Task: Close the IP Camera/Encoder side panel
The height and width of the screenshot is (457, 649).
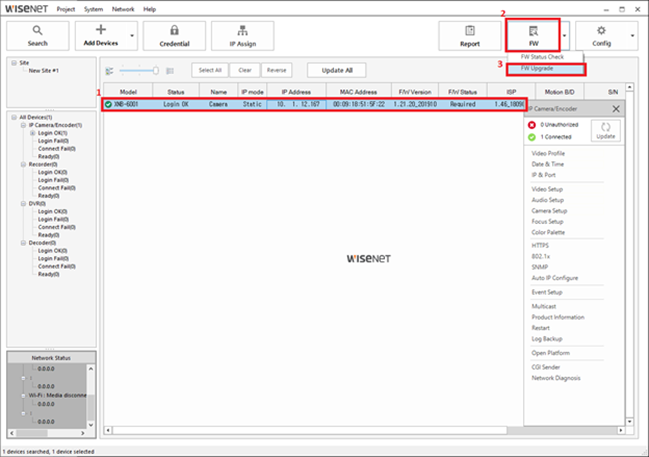Action: coord(615,108)
